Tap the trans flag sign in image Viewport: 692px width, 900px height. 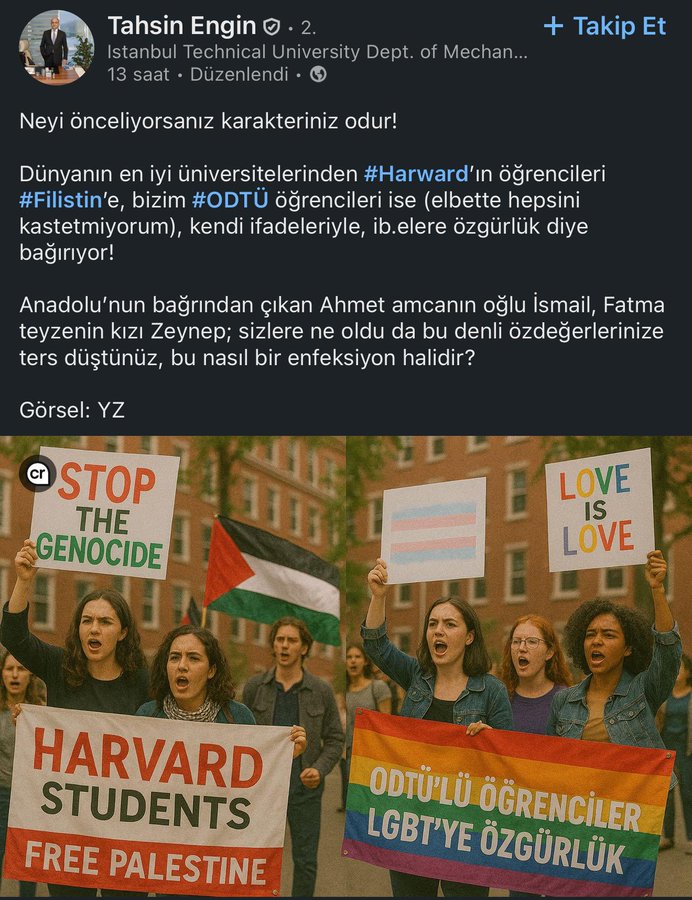point(434,530)
